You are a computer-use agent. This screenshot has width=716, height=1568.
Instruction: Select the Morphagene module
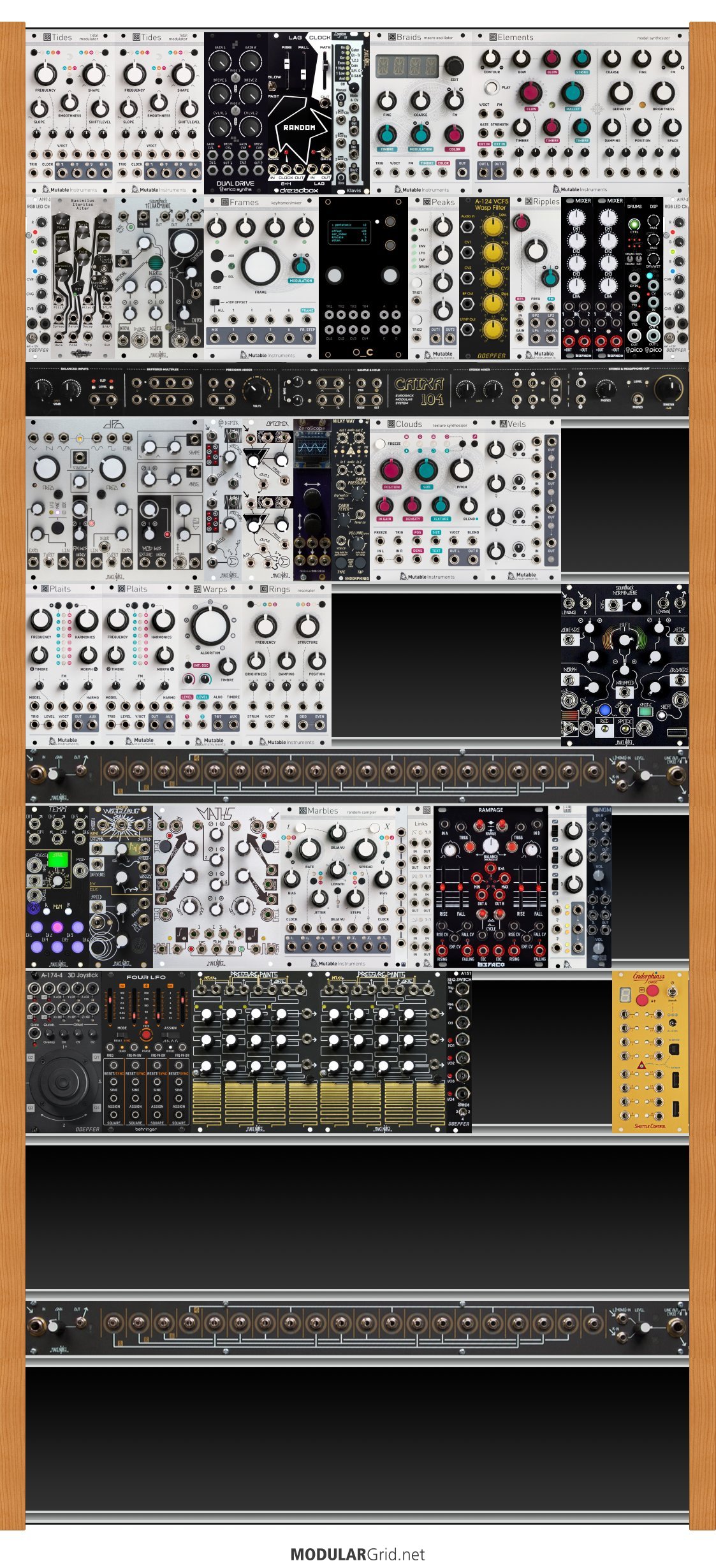(x=625, y=665)
